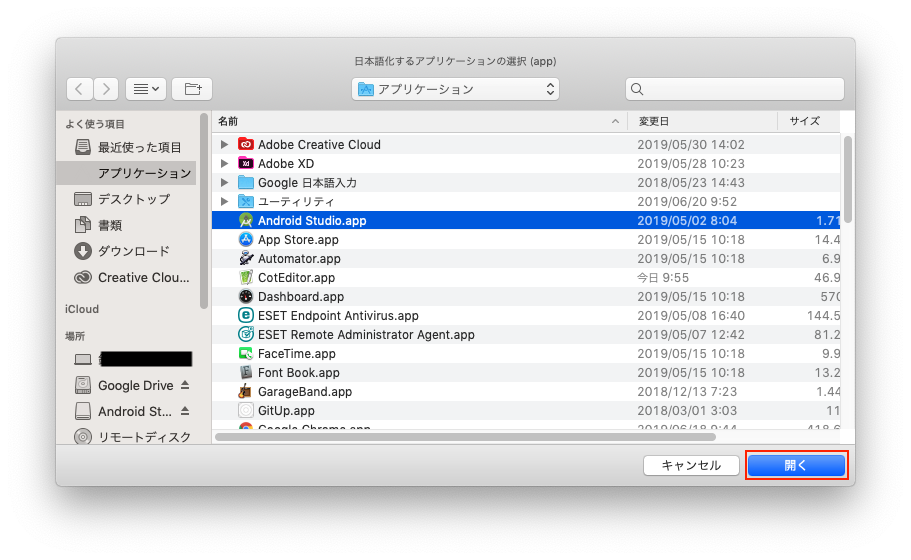Click the CotEditor.app icon
Viewport: 911px width, 560px height.
[246, 278]
